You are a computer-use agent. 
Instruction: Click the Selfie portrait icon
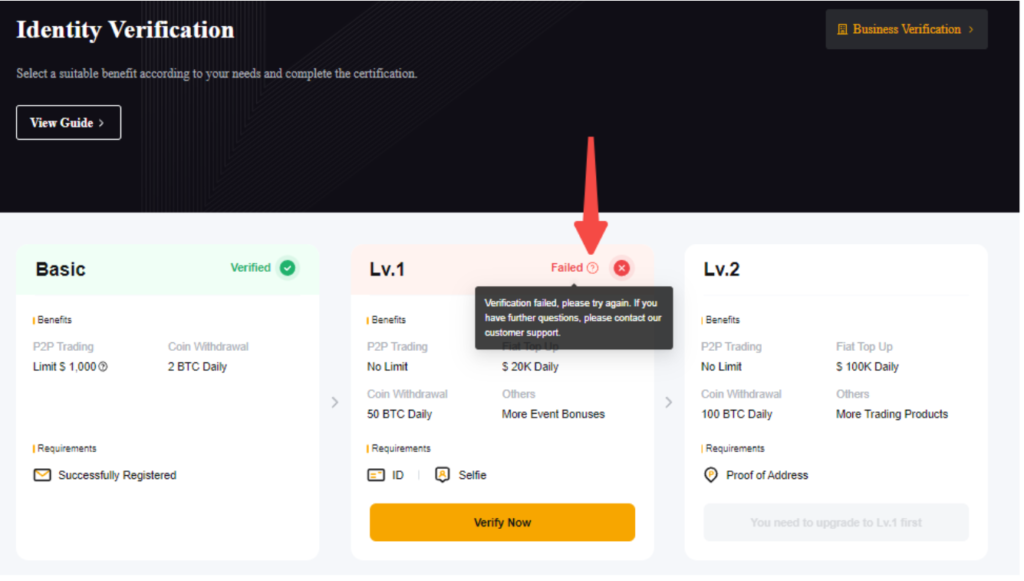pos(442,475)
